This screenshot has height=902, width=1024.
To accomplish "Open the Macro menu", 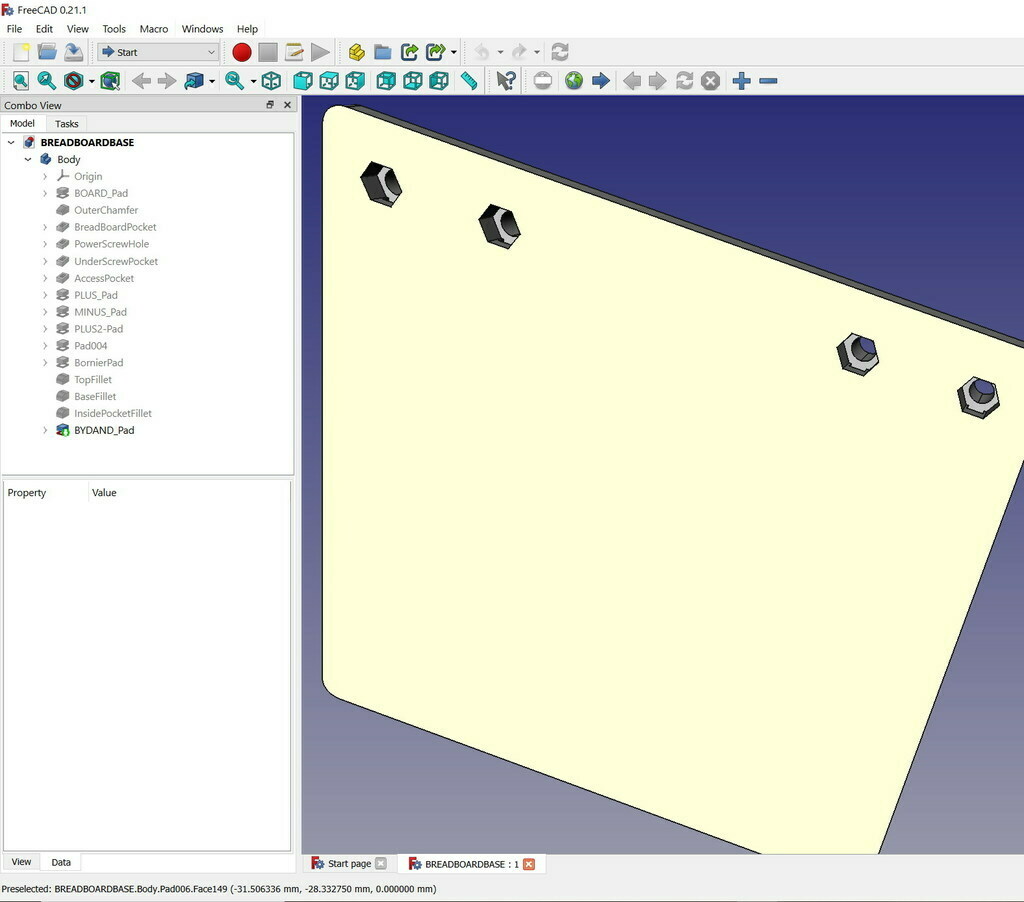I will [x=154, y=29].
